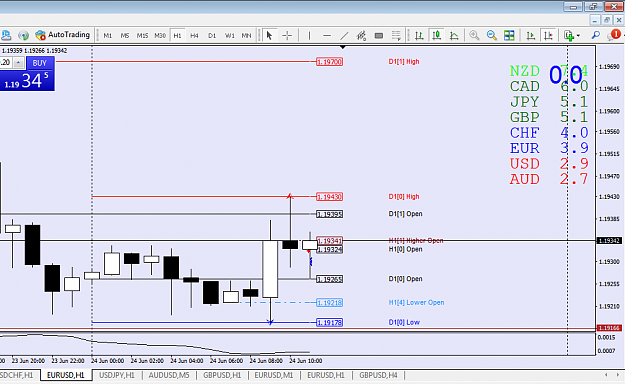Switch chart to line chart style
The width and height of the screenshot is (625, 384).
point(454,35)
